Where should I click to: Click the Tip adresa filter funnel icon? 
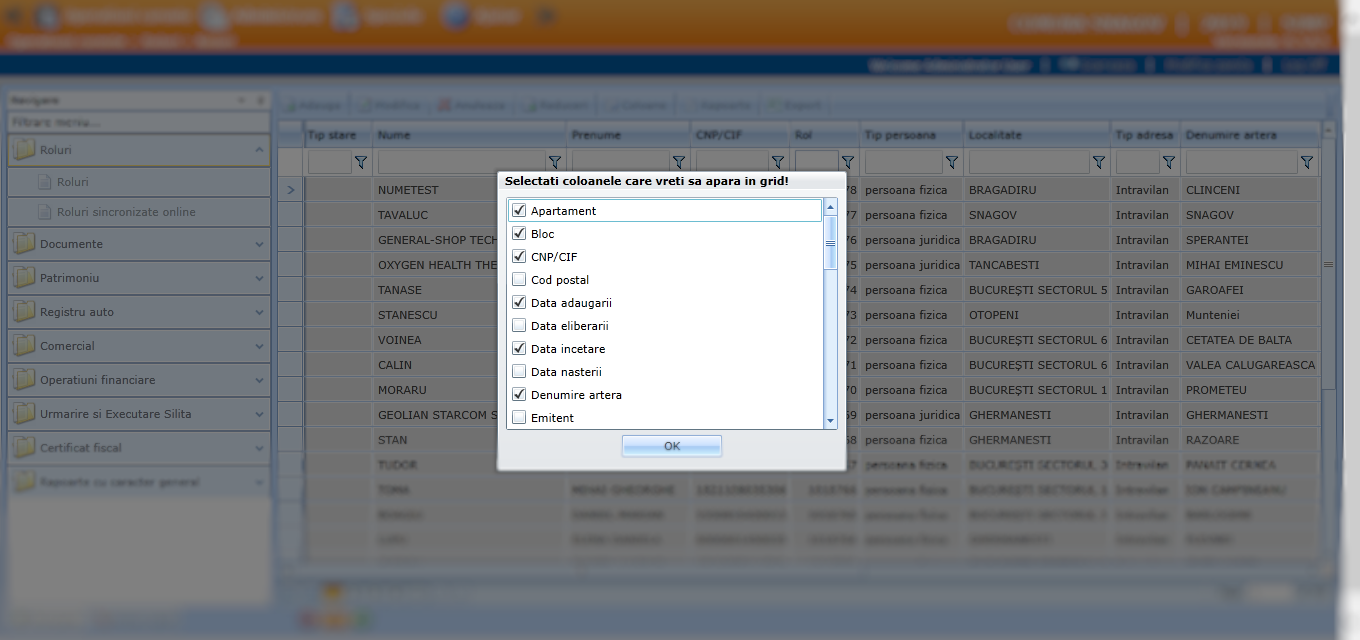pyautogui.click(x=1167, y=162)
